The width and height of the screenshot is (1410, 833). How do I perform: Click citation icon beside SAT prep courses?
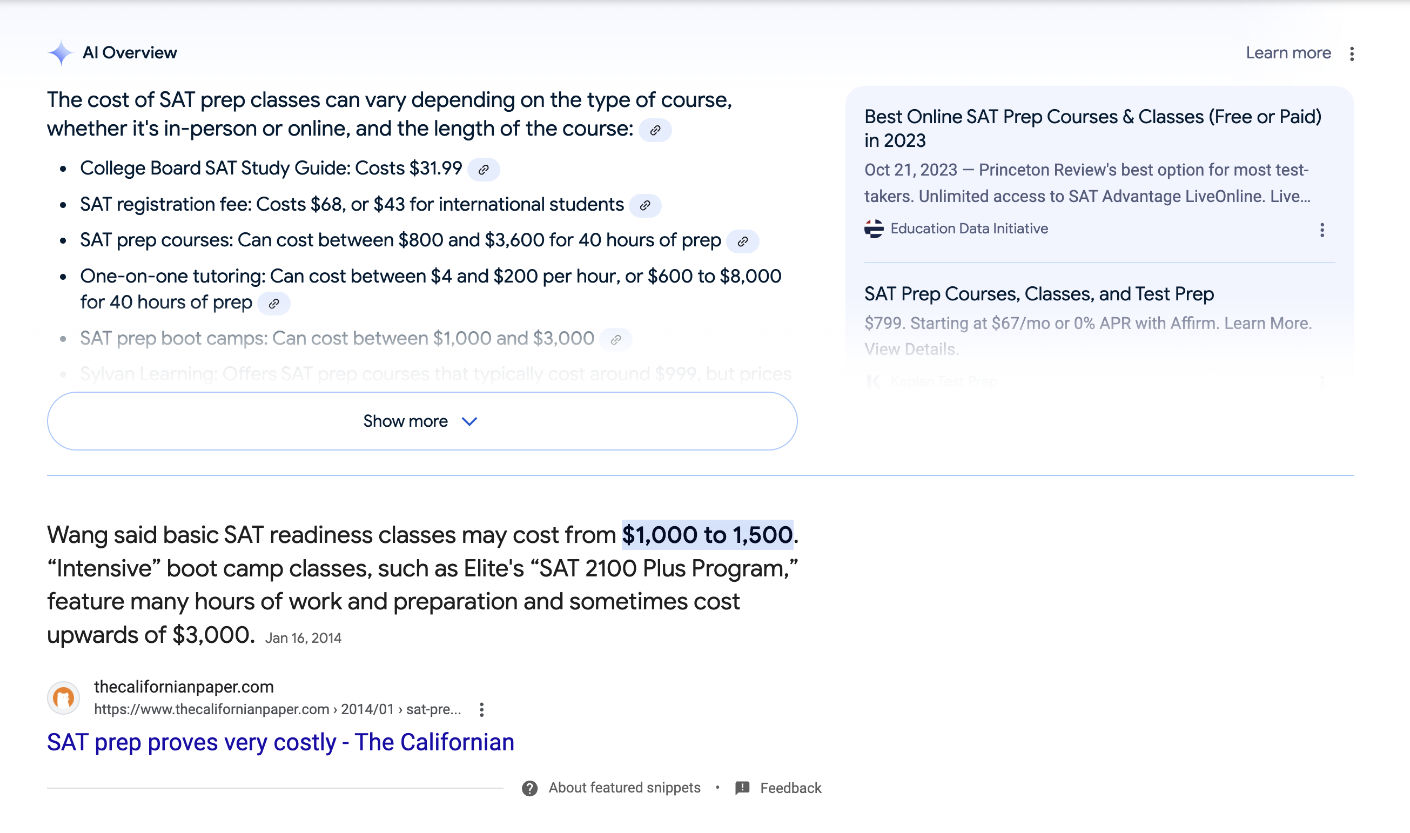(742, 242)
